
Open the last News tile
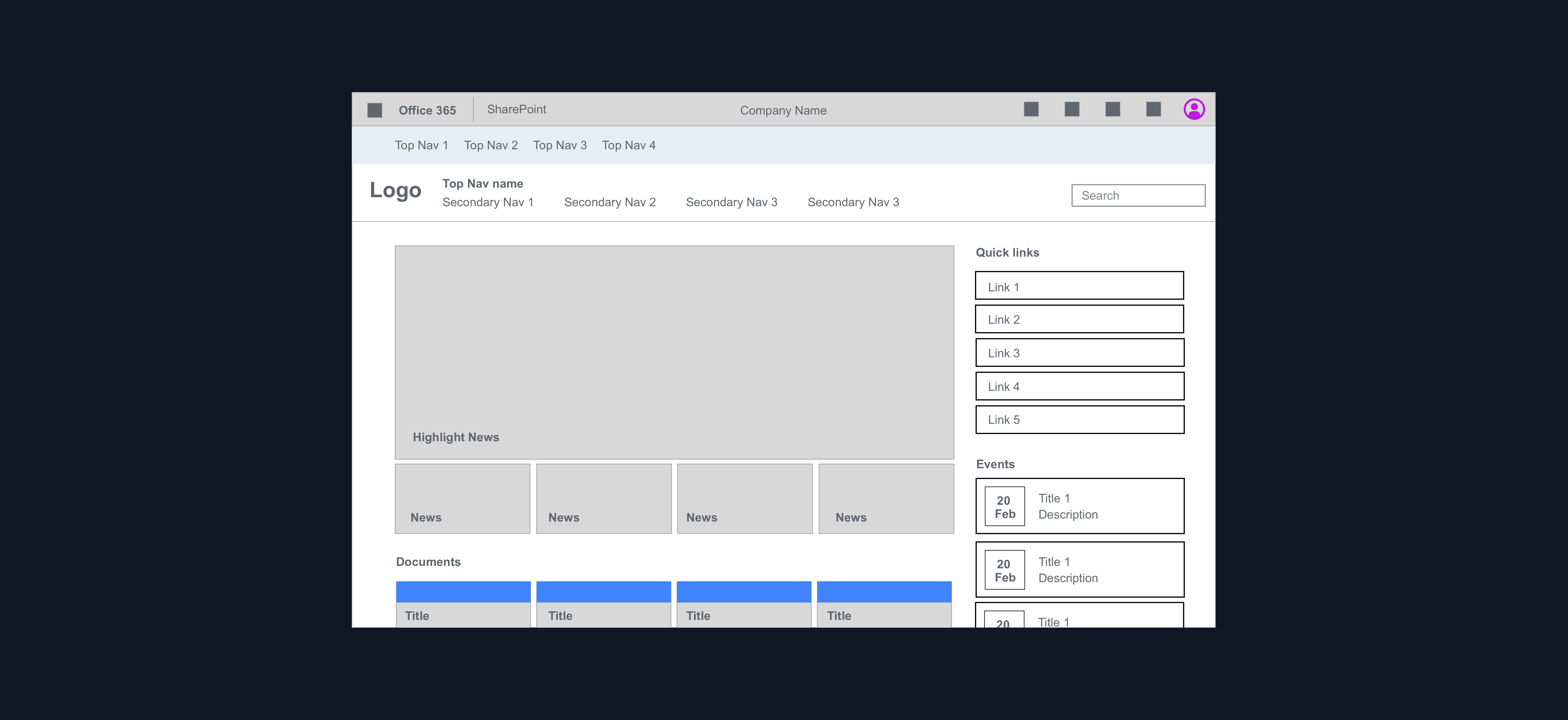click(x=886, y=498)
